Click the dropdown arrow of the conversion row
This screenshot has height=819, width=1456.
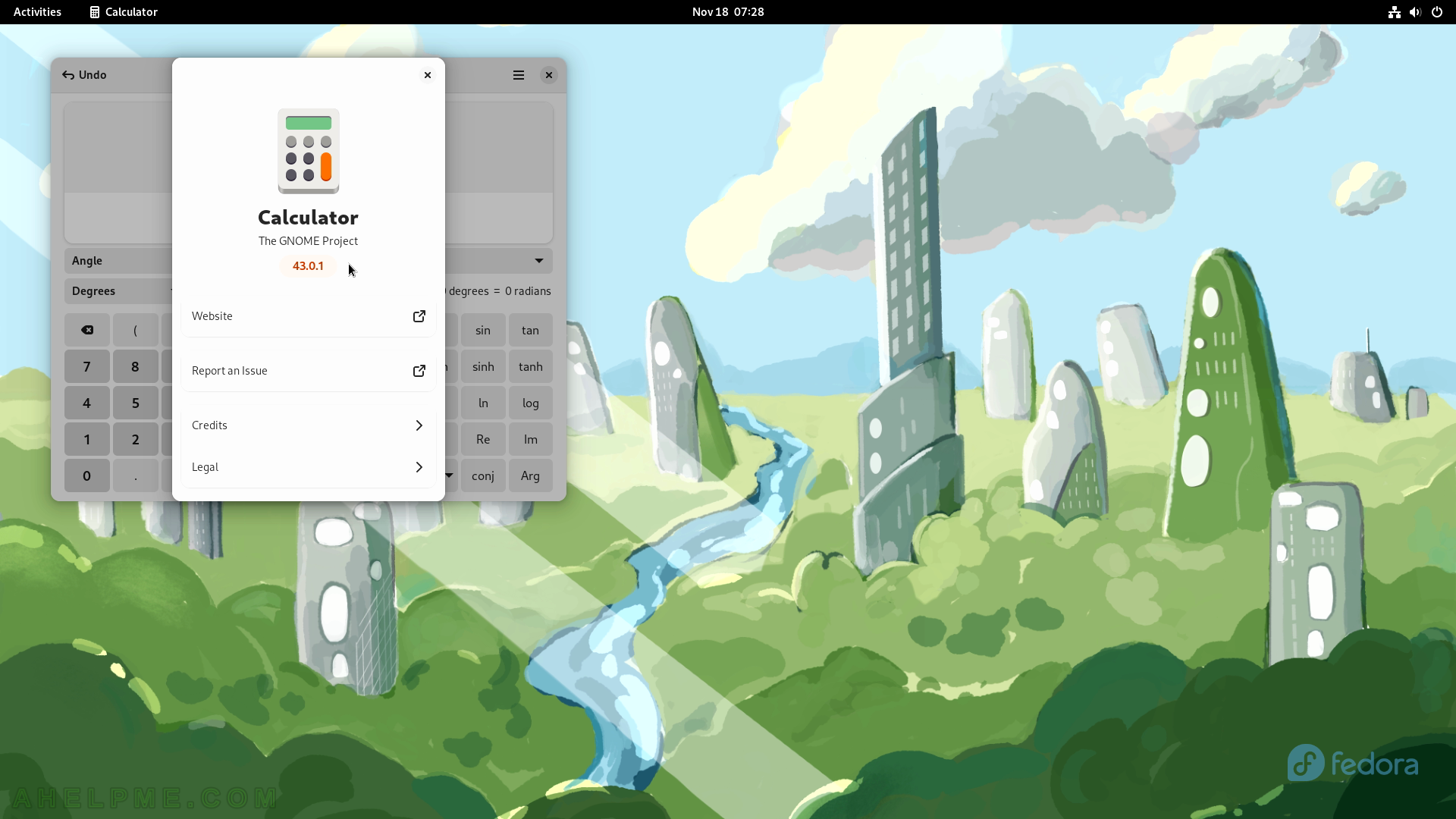[539, 261]
